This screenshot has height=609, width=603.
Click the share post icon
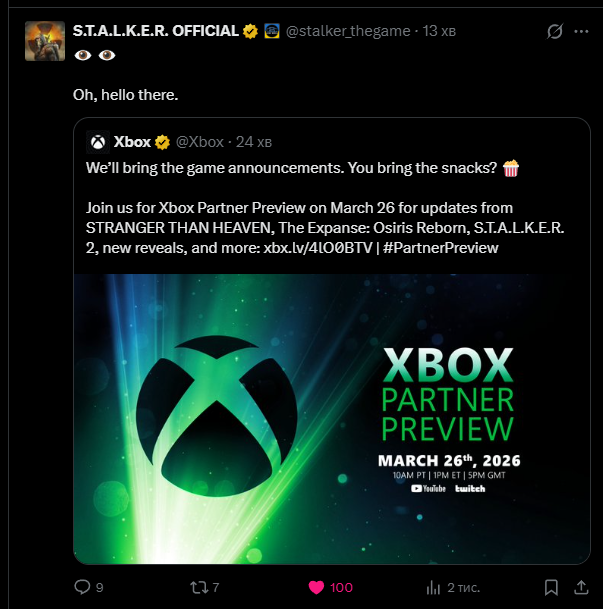click(578, 587)
